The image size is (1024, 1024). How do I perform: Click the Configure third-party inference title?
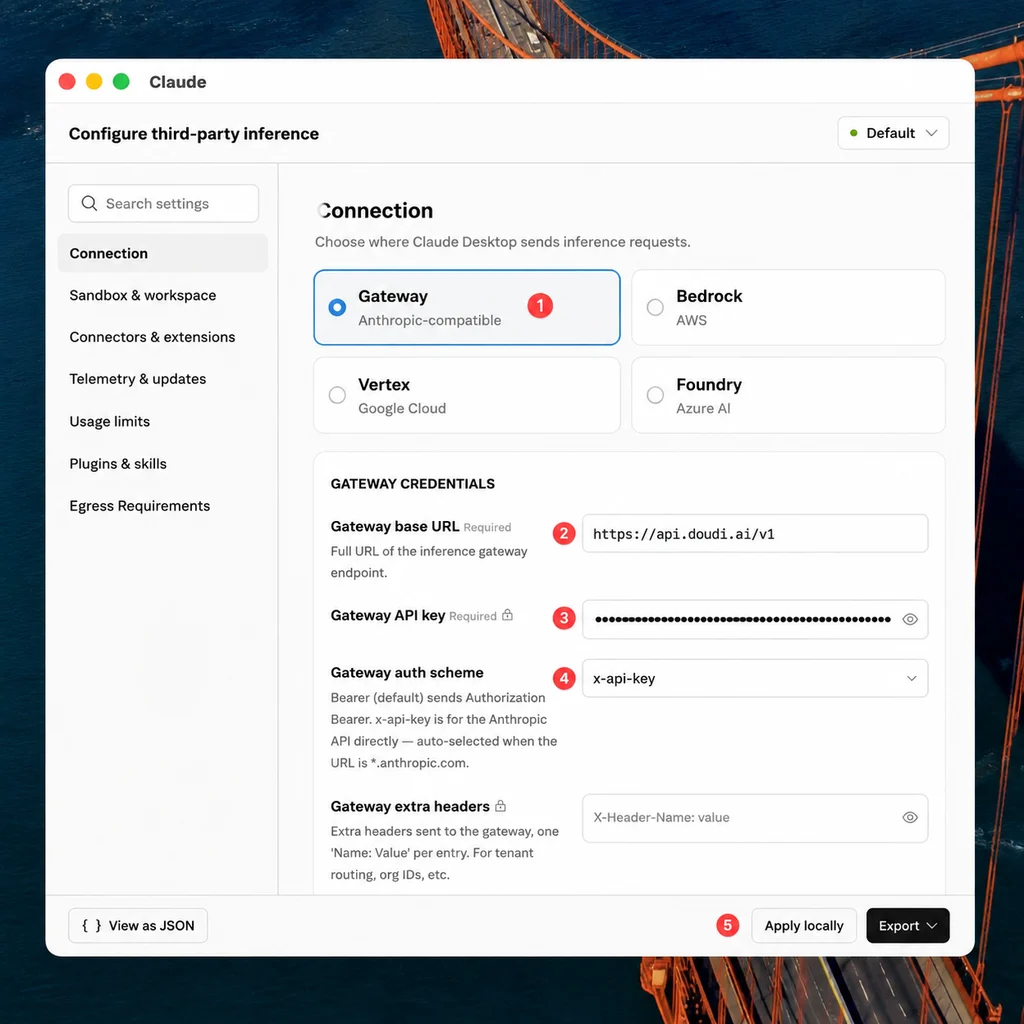click(194, 134)
